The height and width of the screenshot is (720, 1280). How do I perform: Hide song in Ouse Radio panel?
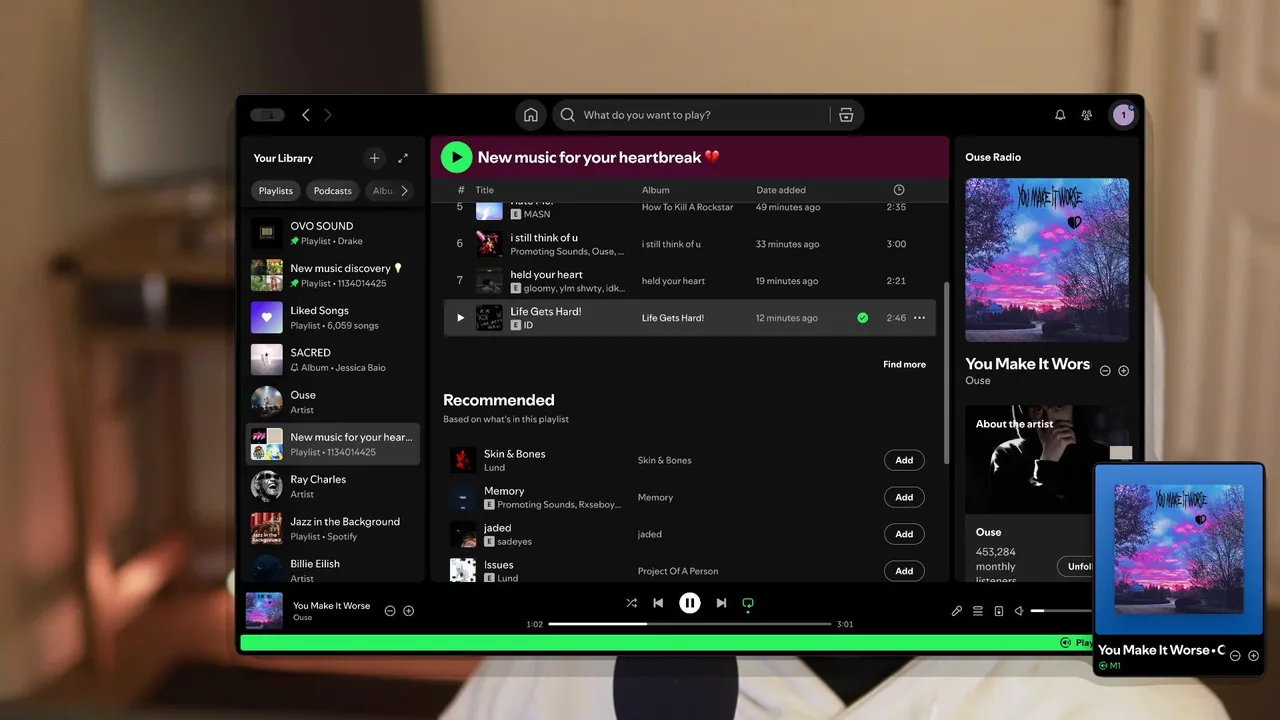1105,371
